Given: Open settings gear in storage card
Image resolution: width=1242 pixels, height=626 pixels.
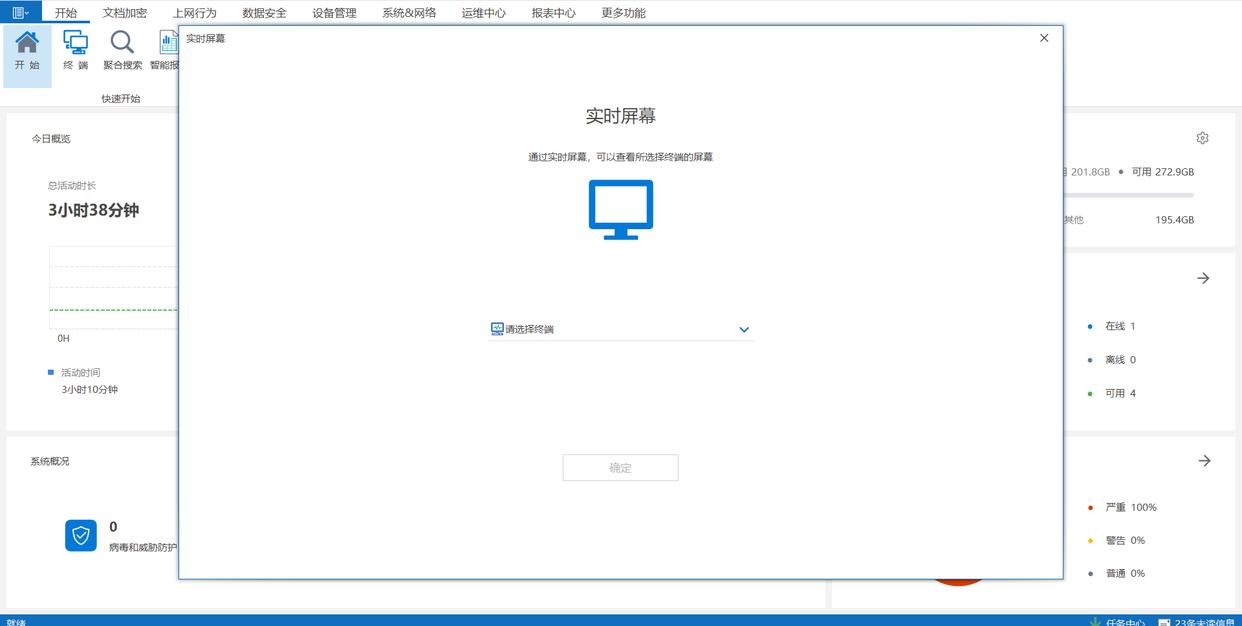Looking at the screenshot, I should [x=1203, y=138].
